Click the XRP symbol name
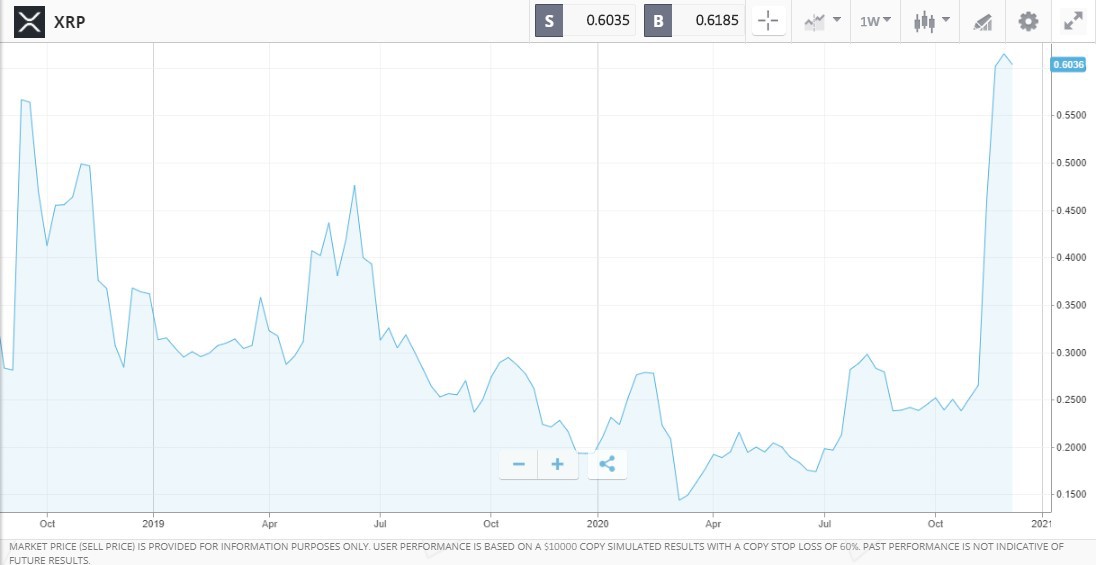This screenshot has height=565, width=1096. [70, 21]
